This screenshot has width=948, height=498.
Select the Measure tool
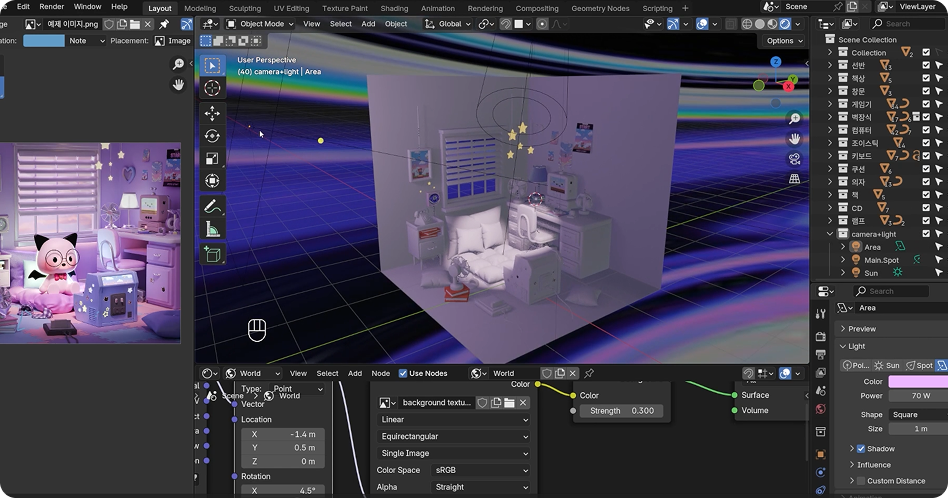212,229
